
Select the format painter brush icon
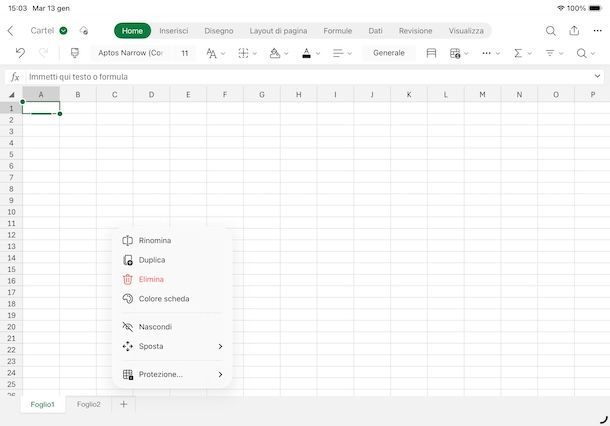[x=75, y=53]
